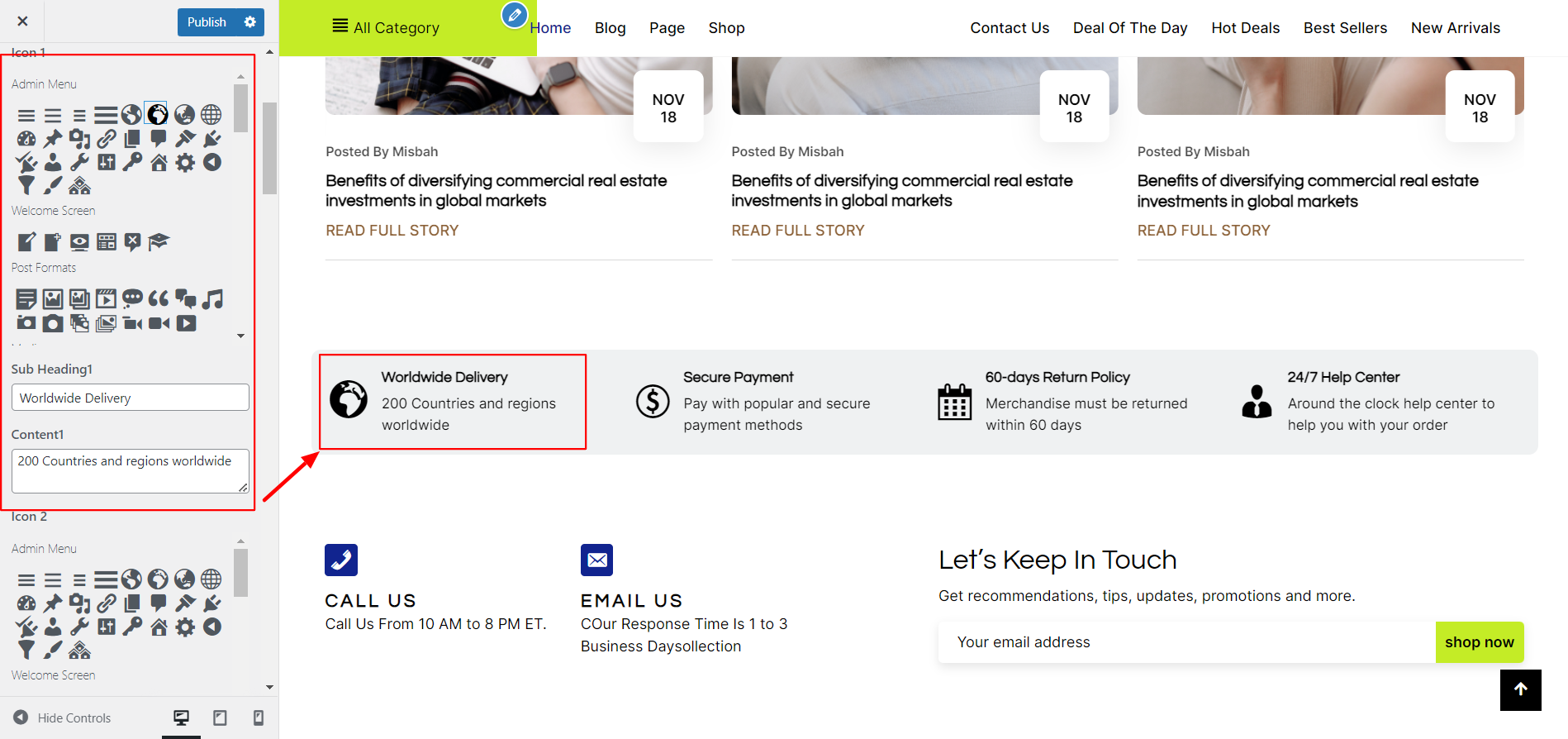Click Icon 1 list scroll-down arrow
This screenshot has width=1568, height=739.
tap(240, 336)
